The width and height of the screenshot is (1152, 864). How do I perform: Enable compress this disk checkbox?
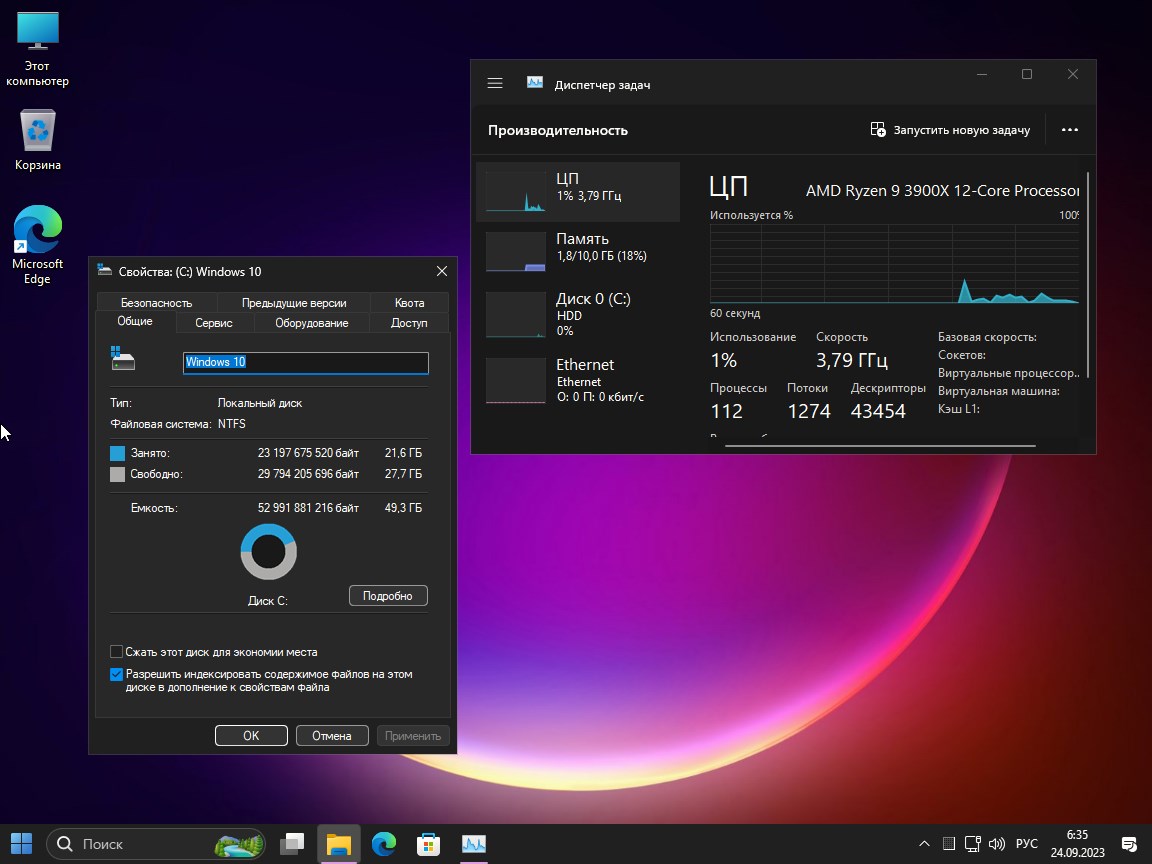(117, 652)
